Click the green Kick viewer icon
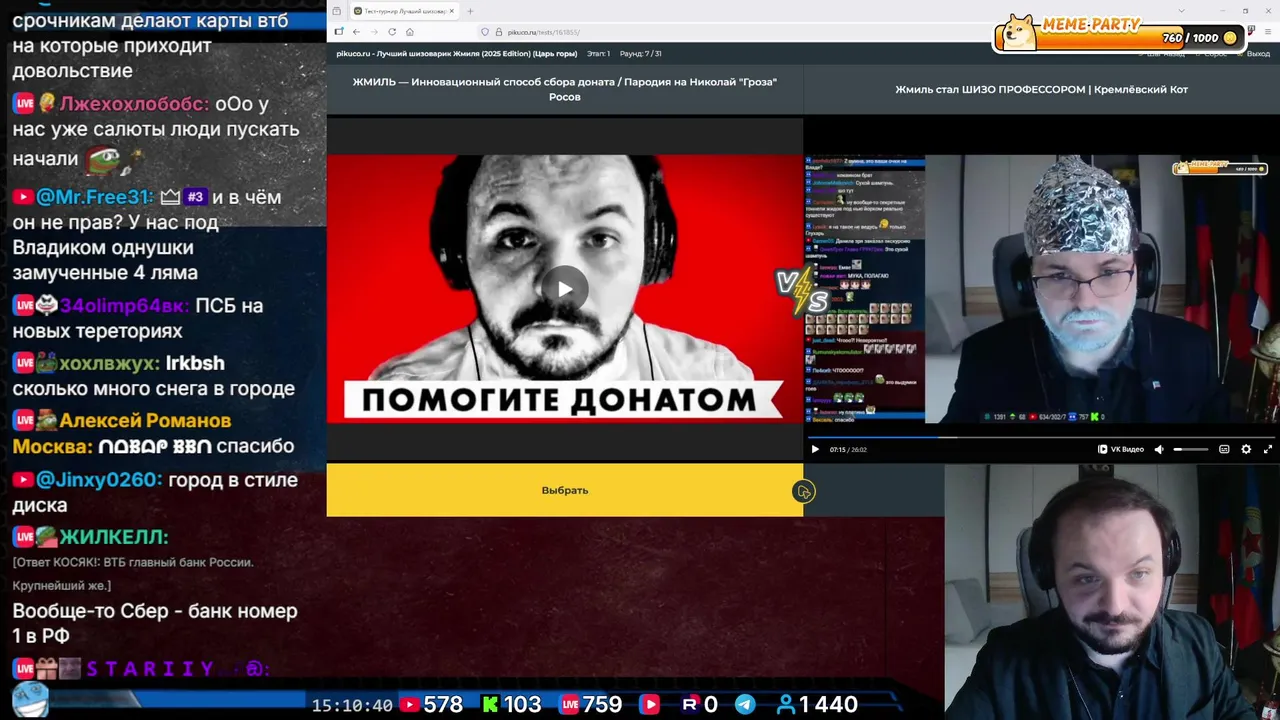 pos(490,705)
